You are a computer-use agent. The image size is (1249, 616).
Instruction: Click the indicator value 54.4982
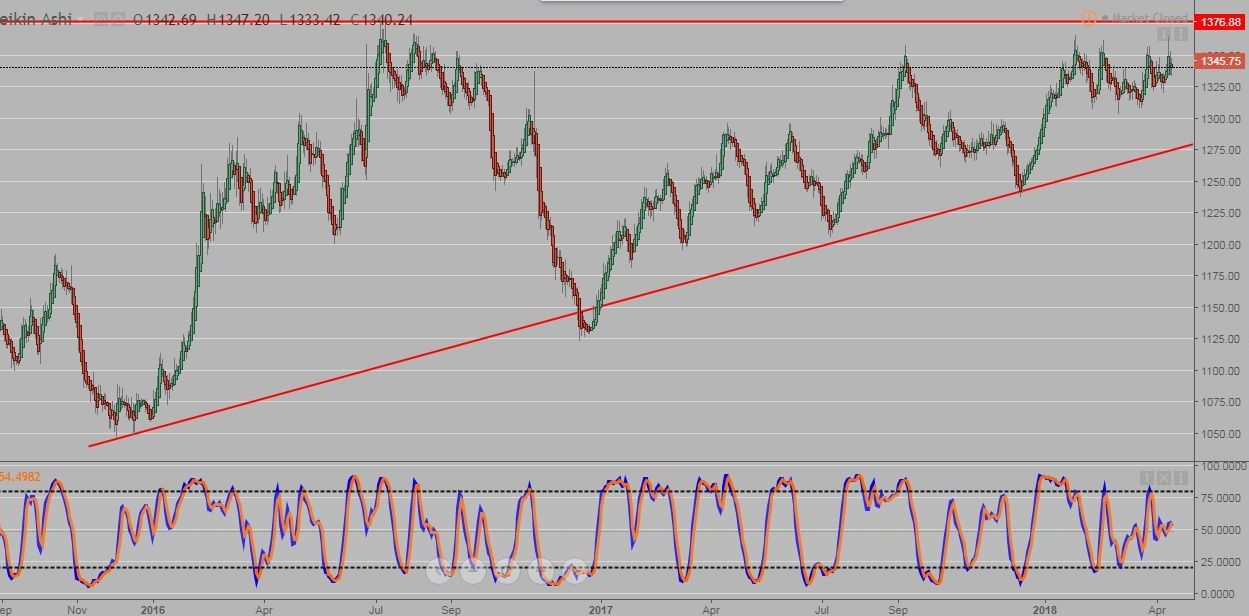(19, 477)
